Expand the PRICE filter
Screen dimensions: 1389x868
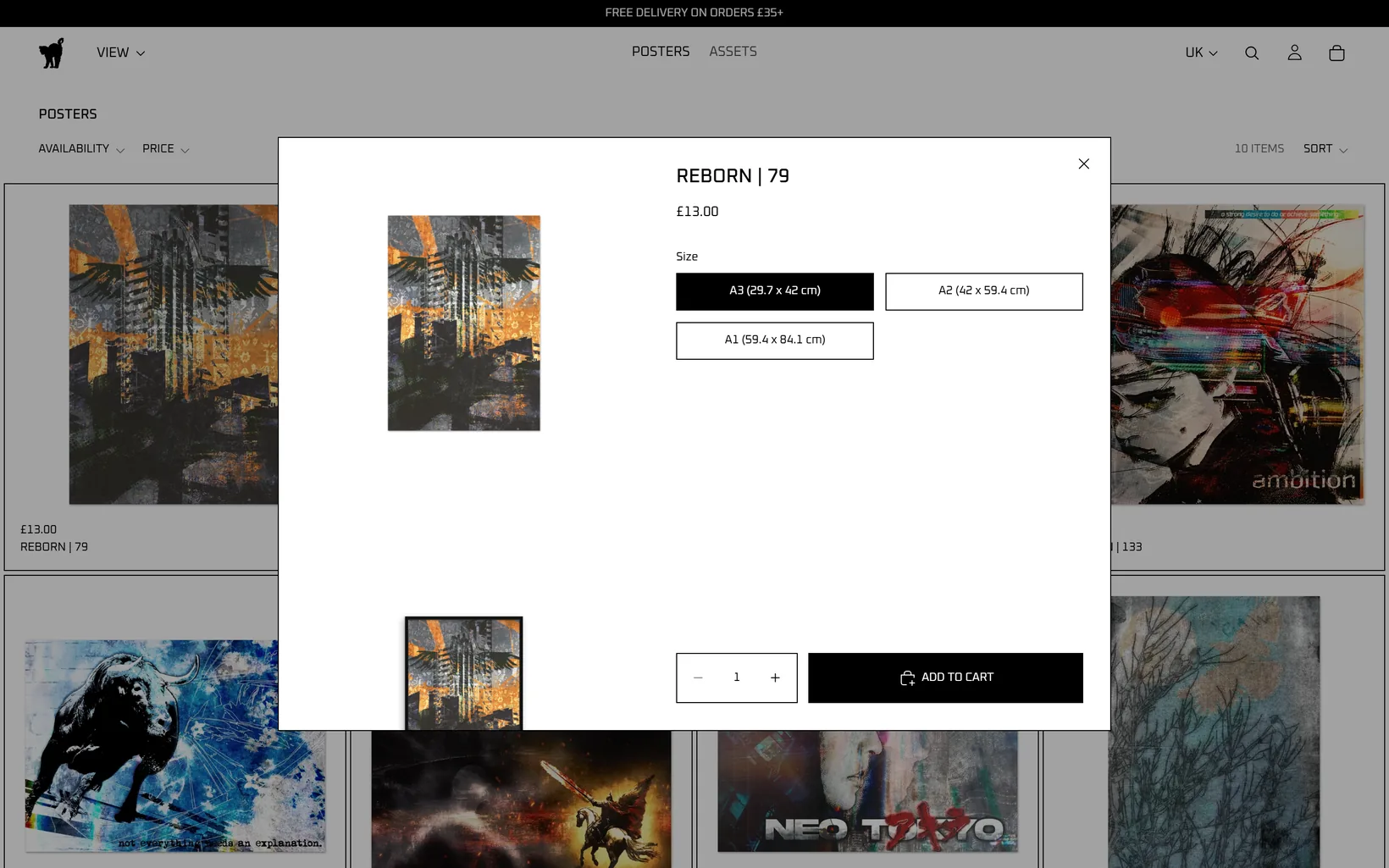coord(166,149)
